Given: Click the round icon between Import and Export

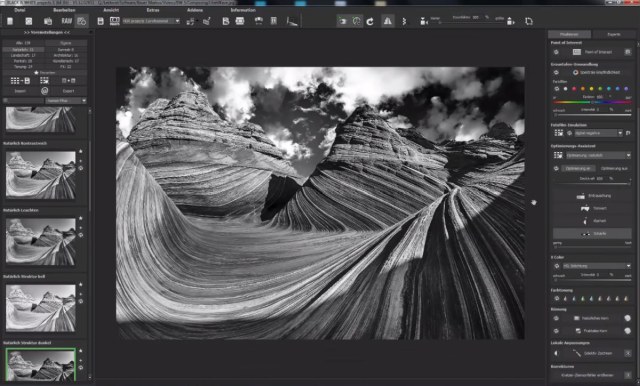Looking at the screenshot, I should pos(44,91).
